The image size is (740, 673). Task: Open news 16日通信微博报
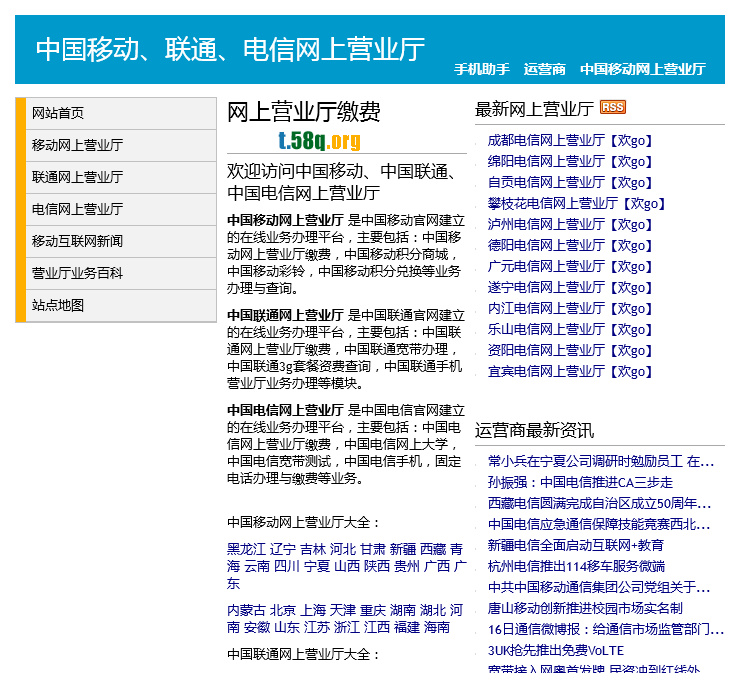coord(606,629)
